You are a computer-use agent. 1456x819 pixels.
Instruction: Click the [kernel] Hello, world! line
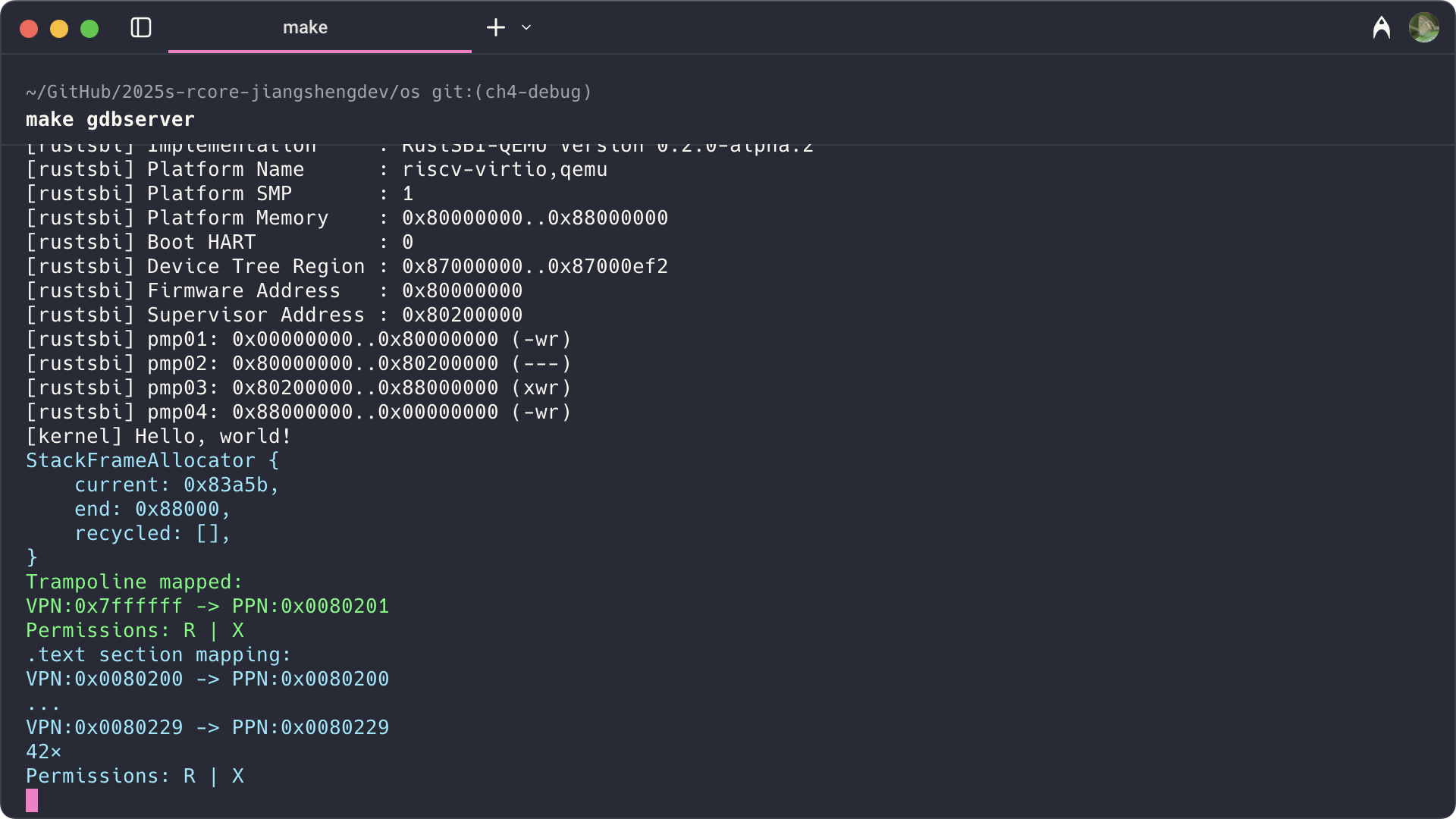click(158, 436)
